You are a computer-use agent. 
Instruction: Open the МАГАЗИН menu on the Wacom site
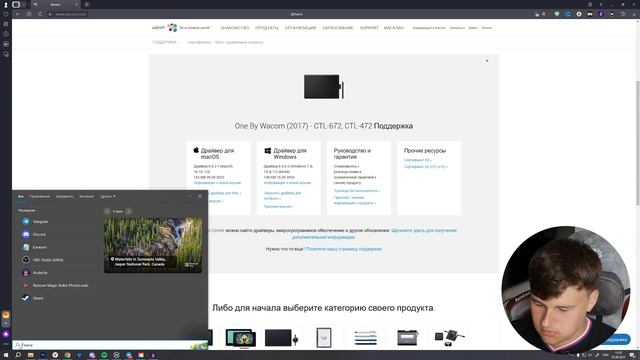pyautogui.click(x=393, y=28)
